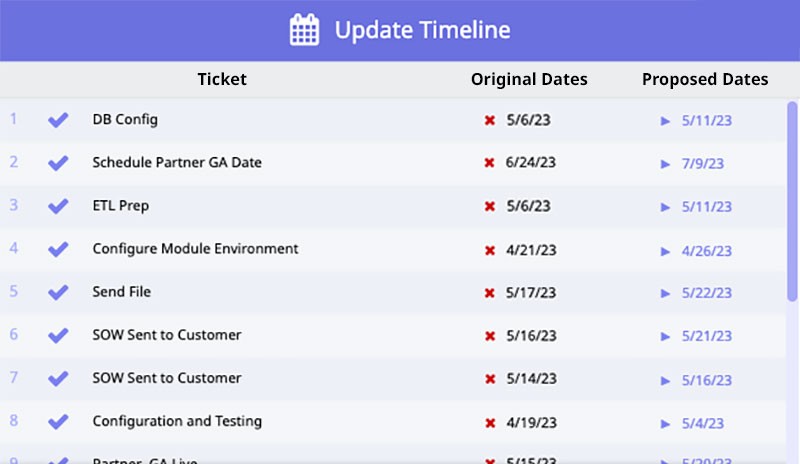Image resolution: width=800 pixels, height=464 pixels.
Task: Toggle the checkmark in row 7
Action: [58, 378]
